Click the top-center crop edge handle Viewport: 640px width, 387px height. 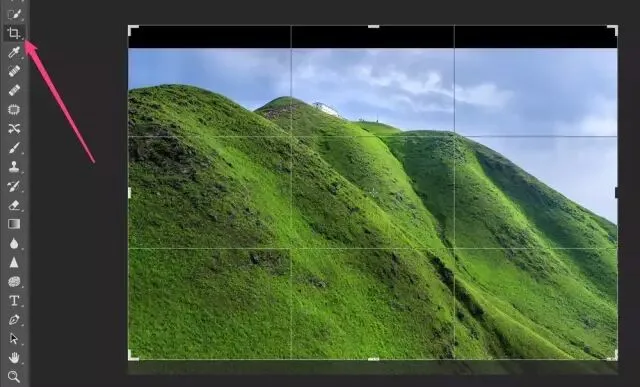[x=373, y=27]
